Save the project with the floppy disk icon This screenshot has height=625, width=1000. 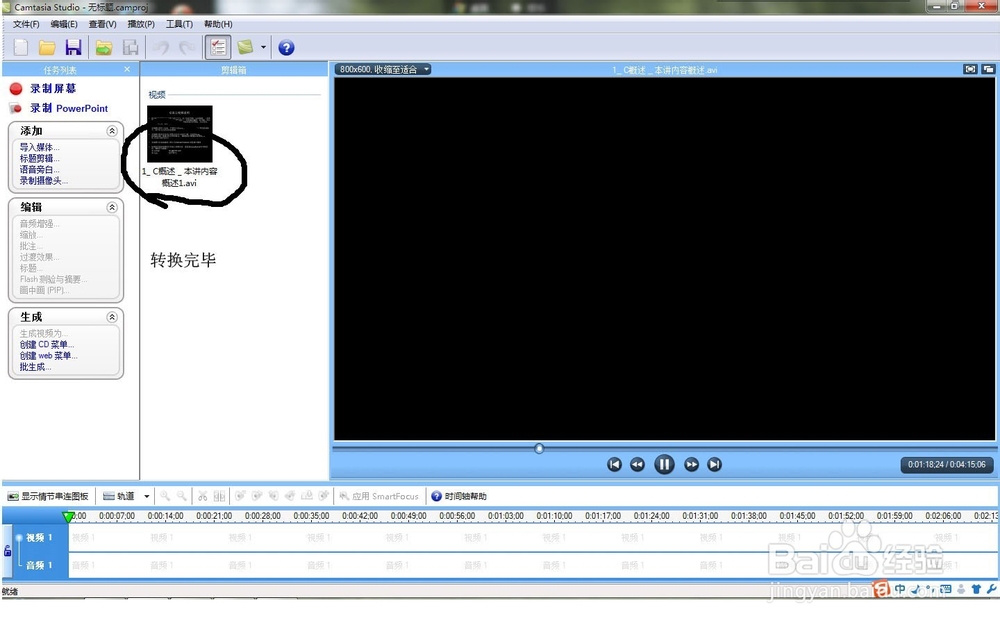click(x=73, y=47)
